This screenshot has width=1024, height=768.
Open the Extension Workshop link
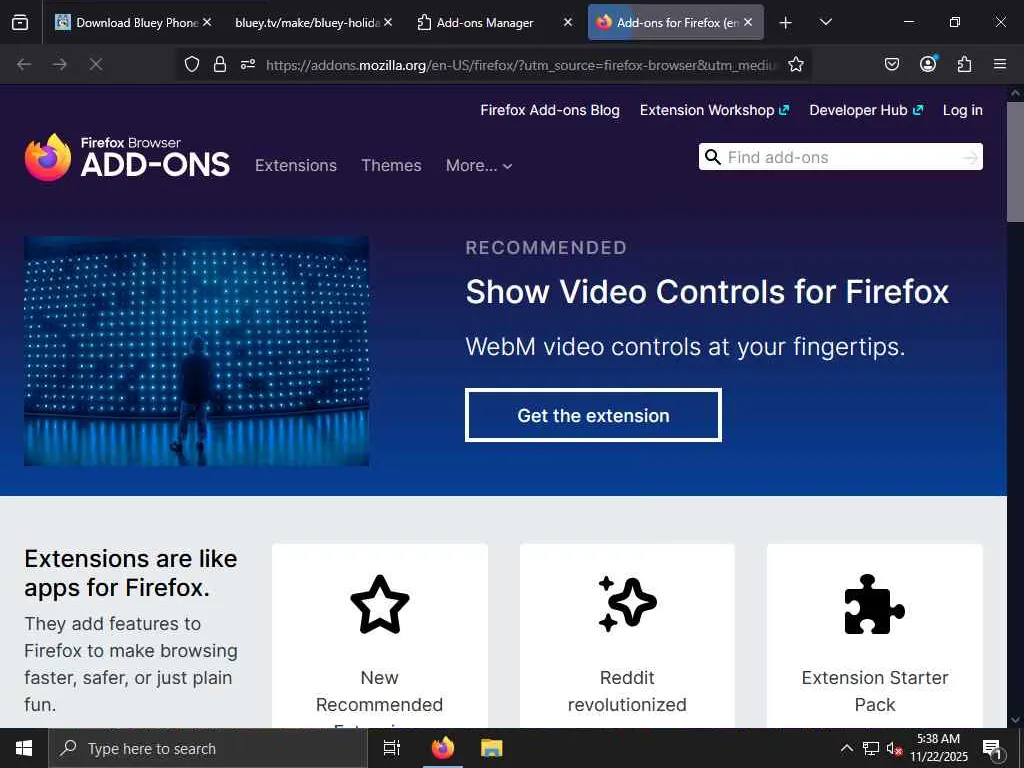(x=714, y=110)
